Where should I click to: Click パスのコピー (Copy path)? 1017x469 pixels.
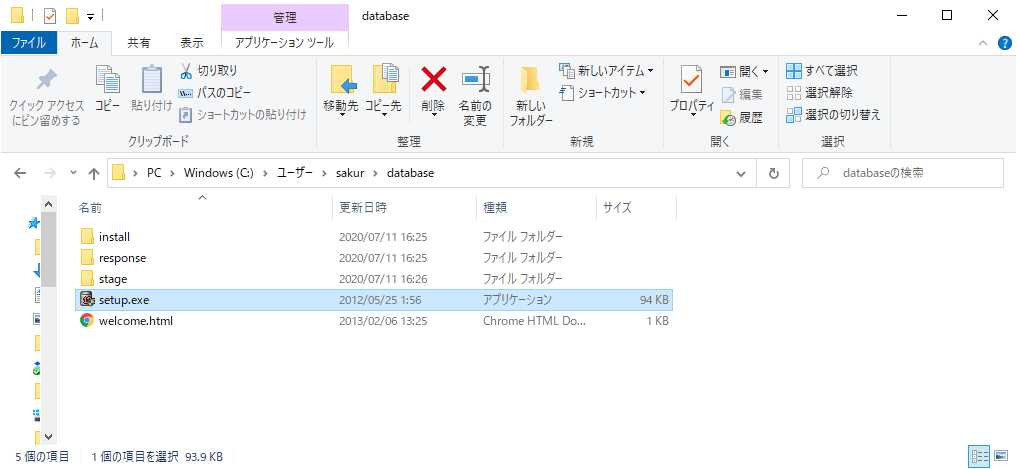215,92
